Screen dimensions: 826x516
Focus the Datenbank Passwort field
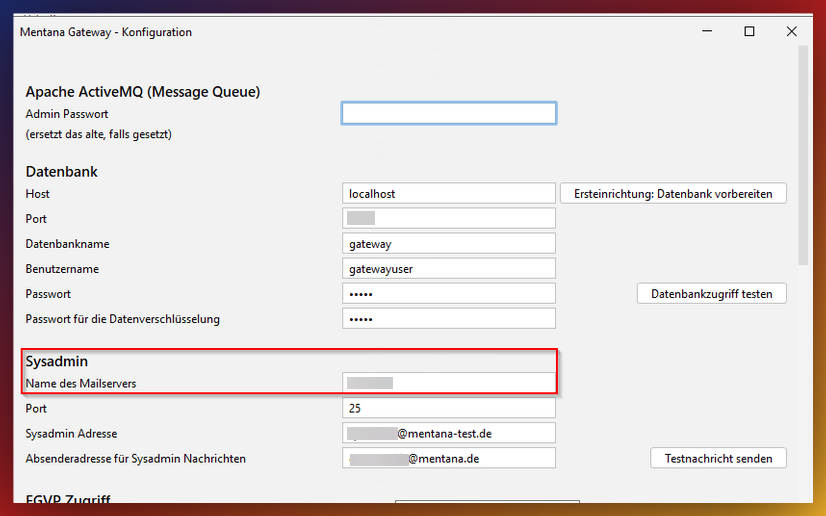pyautogui.click(x=449, y=293)
